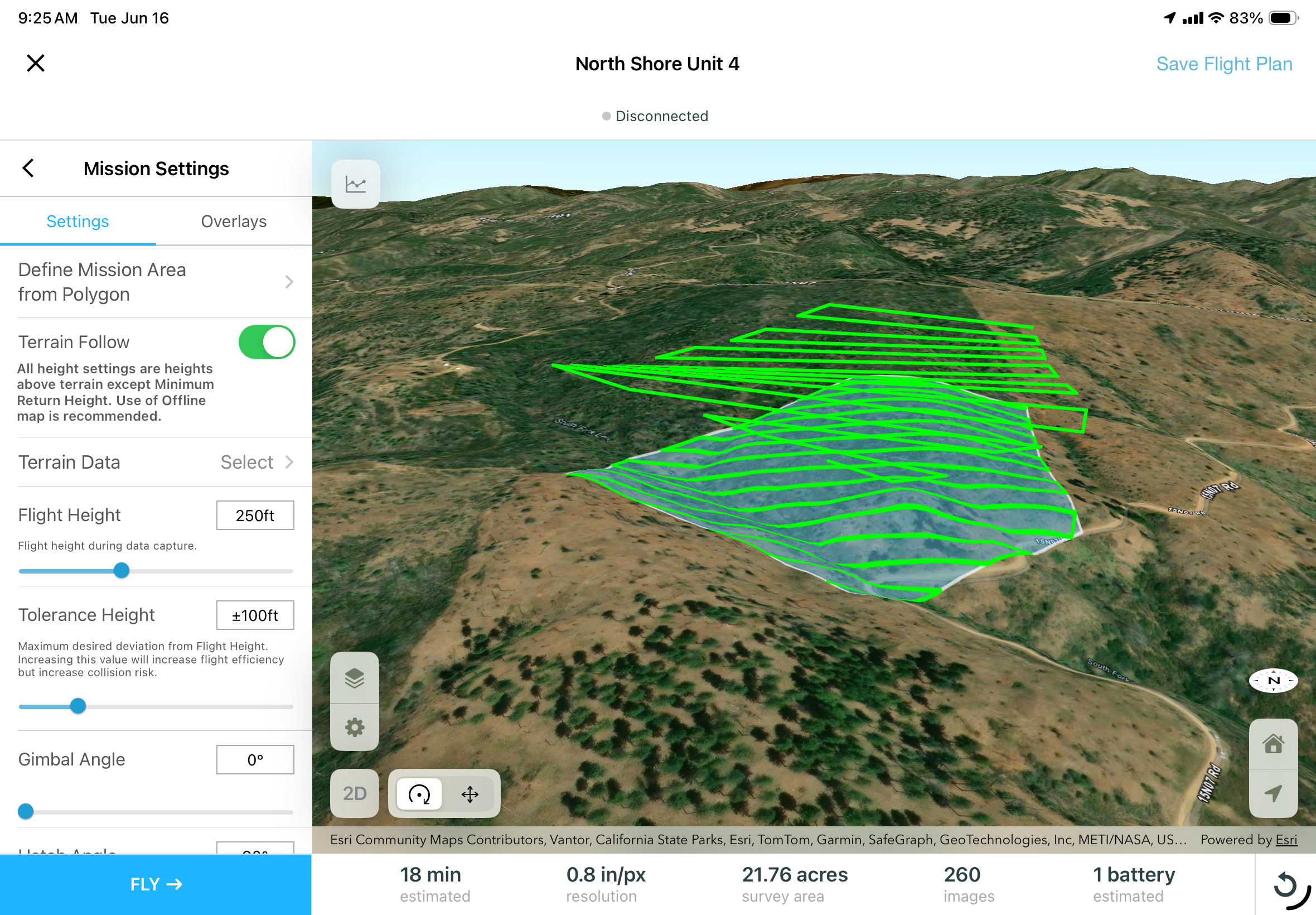Tap the FLY button

click(x=156, y=885)
